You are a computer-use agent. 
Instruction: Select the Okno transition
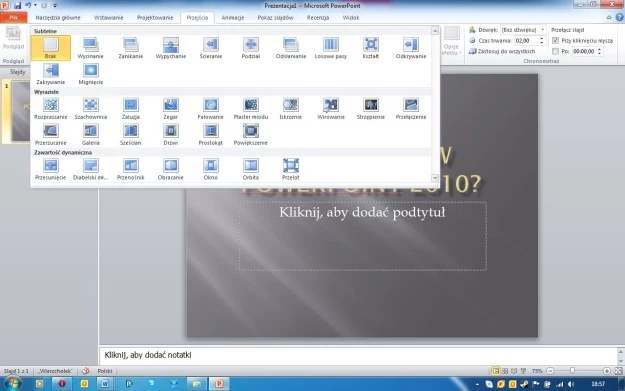click(211, 169)
